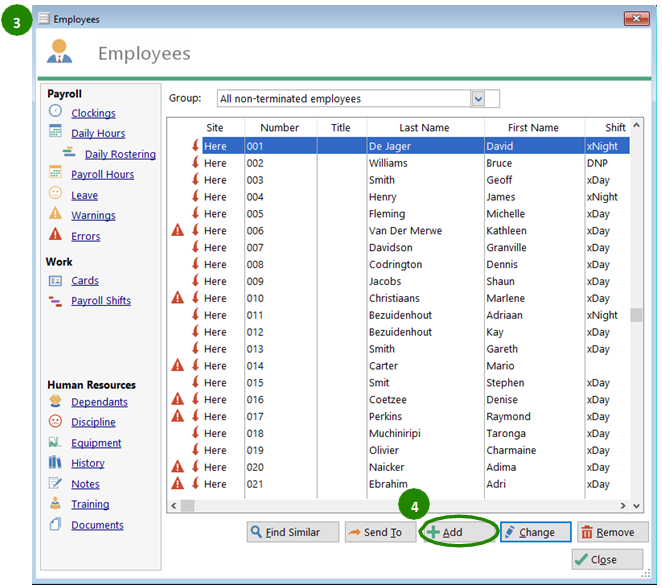The image size is (662, 588).
Task: Click the Clockings clock icon
Action: [x=55, y=111]
